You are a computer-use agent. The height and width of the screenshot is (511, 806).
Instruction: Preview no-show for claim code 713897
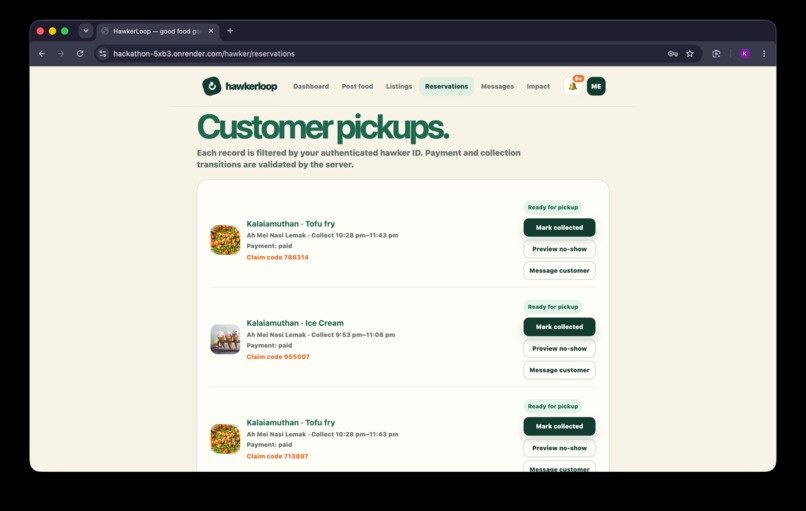pos(559,448)
